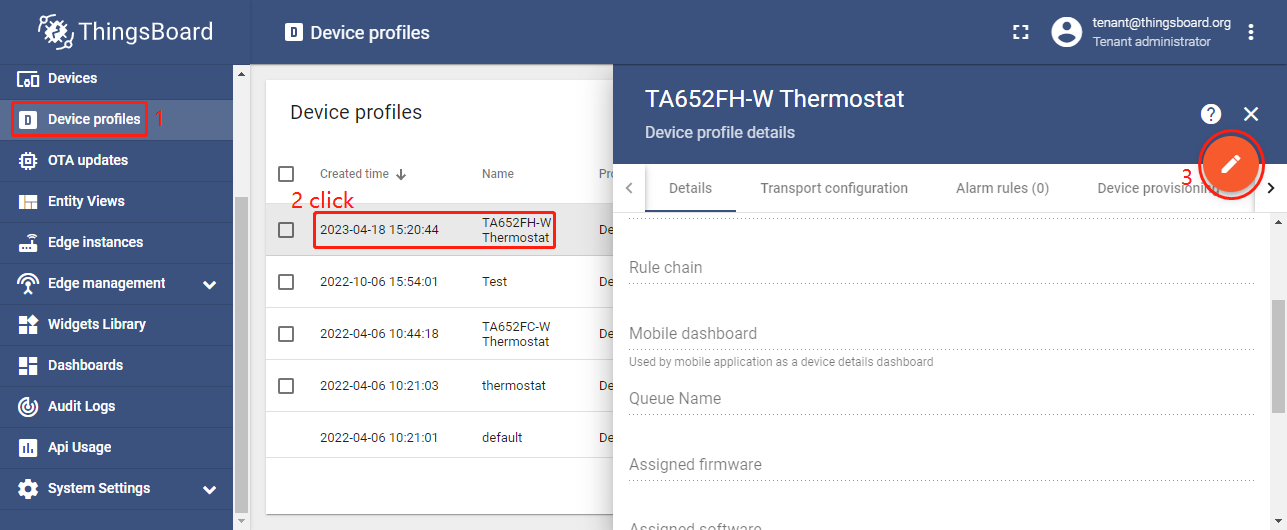Screen dimensions: 1287x530
Task: Open Edge instances in the sidebar
Action: 117,242
